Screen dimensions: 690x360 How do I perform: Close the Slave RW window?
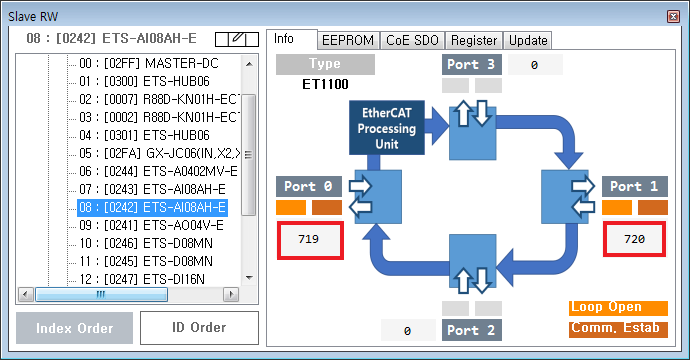point(673,17)
